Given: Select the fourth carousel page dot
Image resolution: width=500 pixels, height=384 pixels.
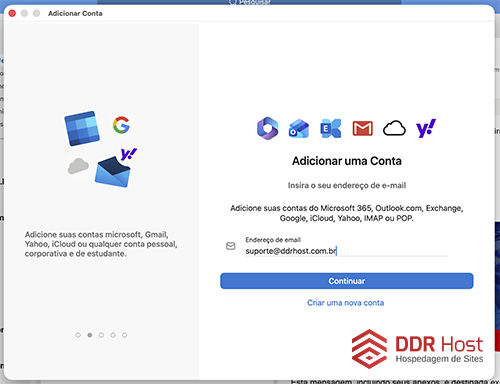Looking at the screenshot, I should (x=113, y=335).
